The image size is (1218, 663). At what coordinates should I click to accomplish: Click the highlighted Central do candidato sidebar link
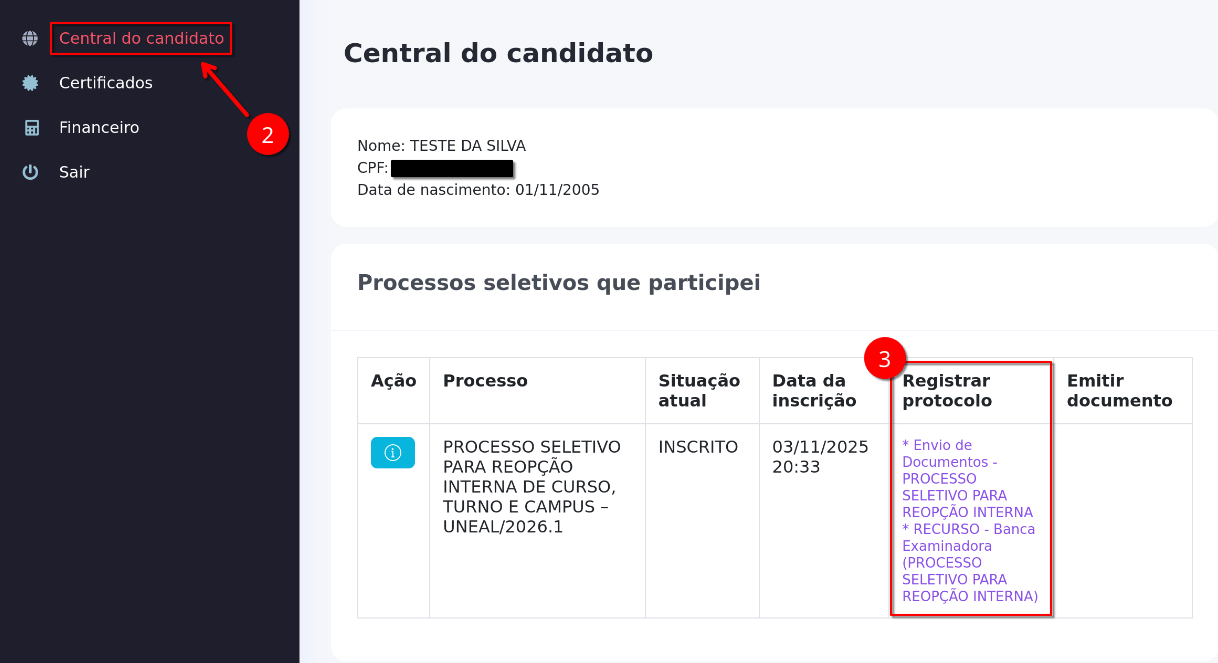(x=140, y=38)
